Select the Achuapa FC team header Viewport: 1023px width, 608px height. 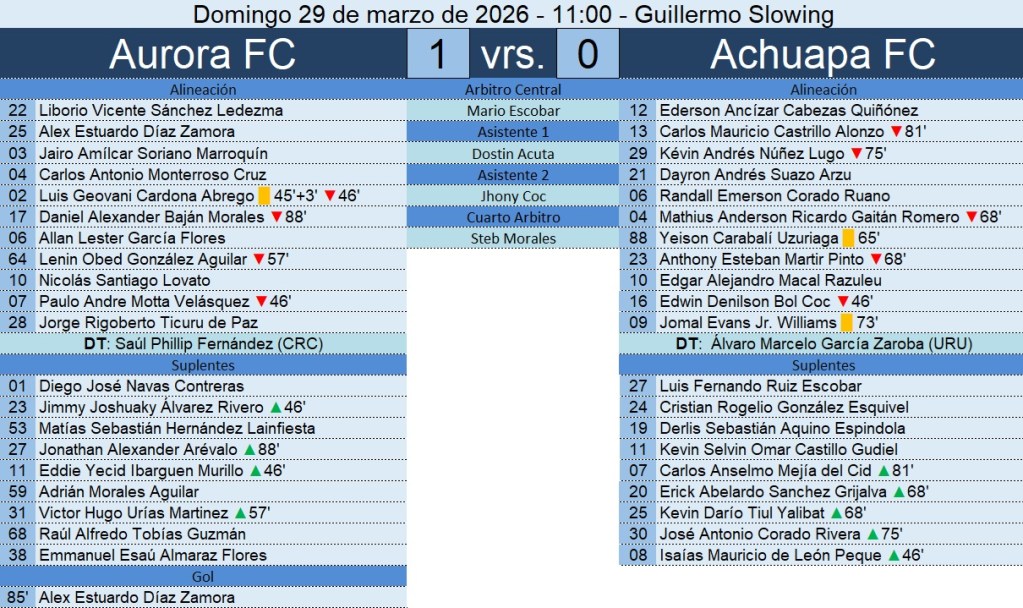tap(821, 54)
